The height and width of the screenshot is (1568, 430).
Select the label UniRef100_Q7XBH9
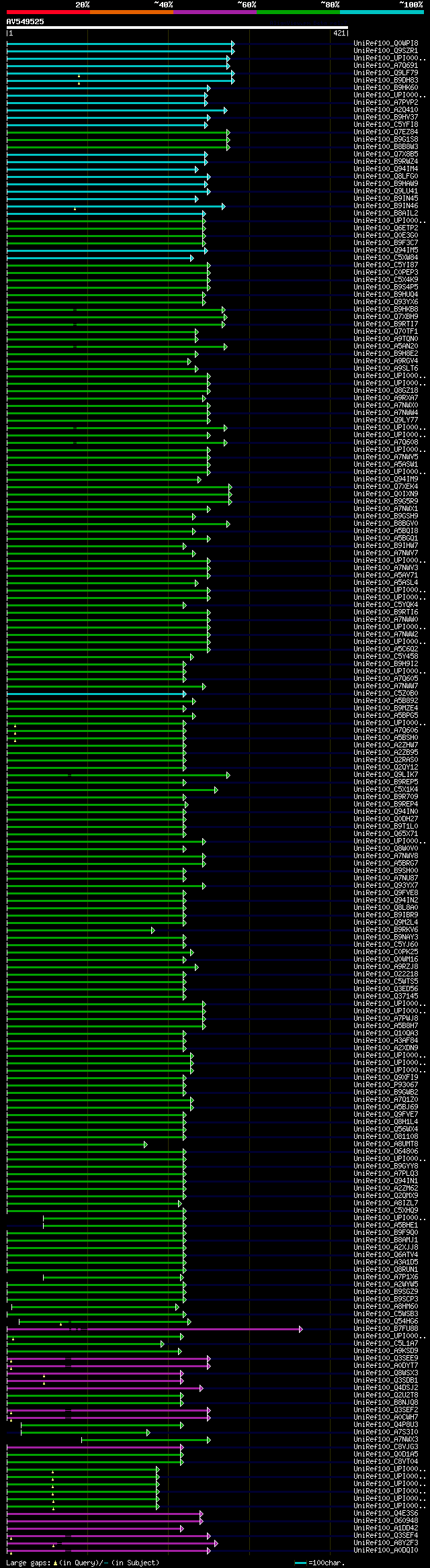tap(386, 317)
